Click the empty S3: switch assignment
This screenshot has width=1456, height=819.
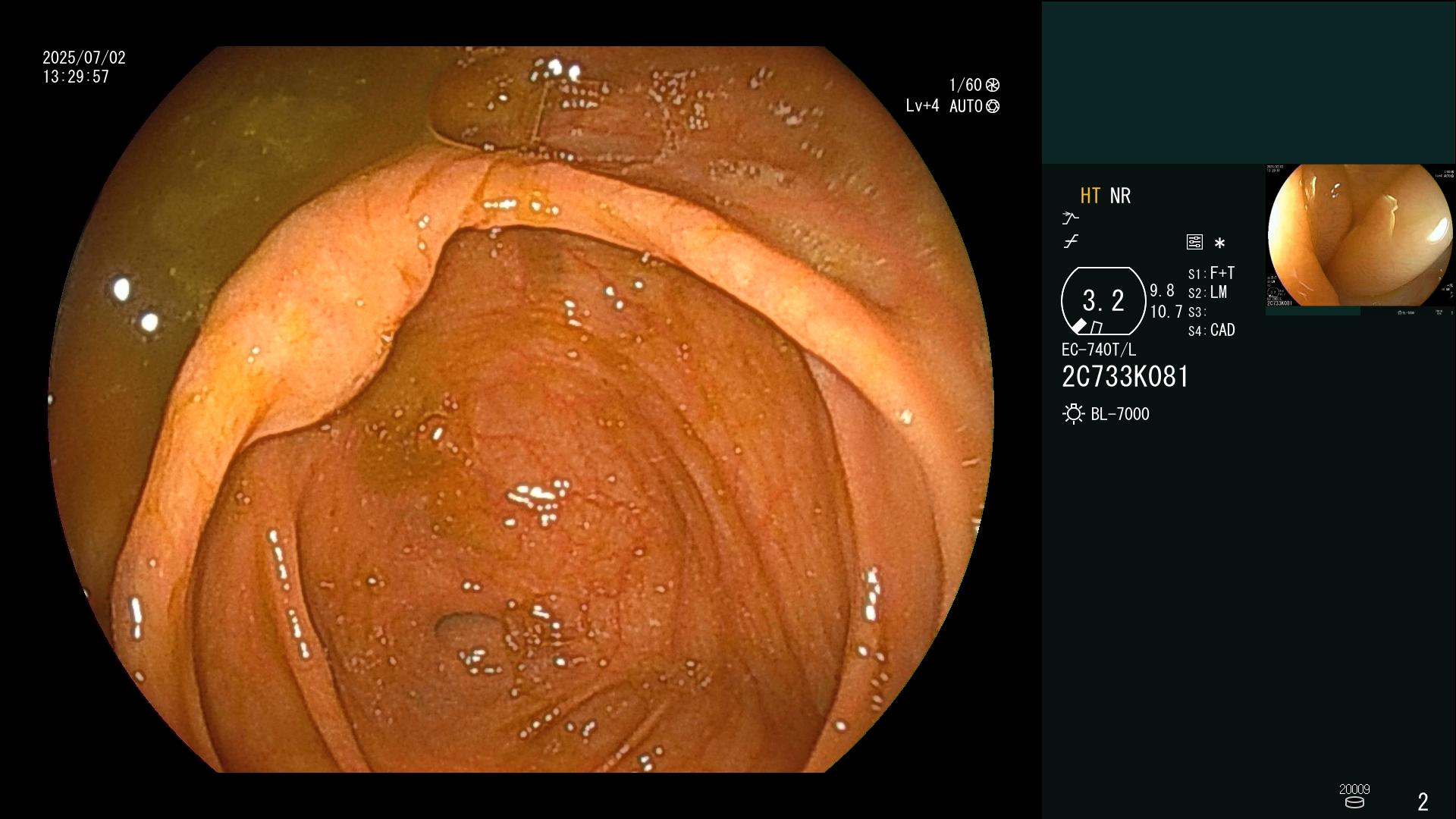click(1197, 312)
